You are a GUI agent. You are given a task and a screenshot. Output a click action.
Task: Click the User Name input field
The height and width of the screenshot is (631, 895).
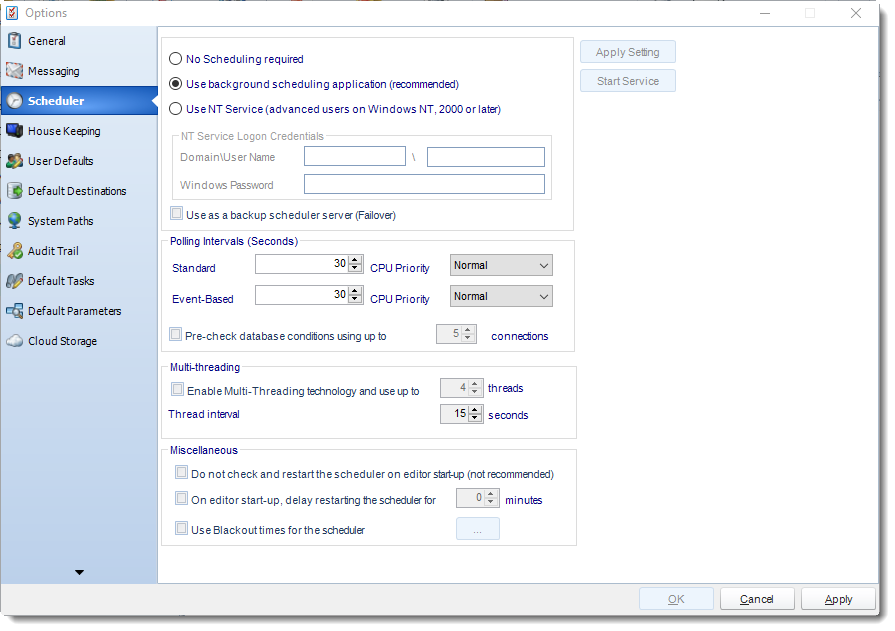click(486, 156)
